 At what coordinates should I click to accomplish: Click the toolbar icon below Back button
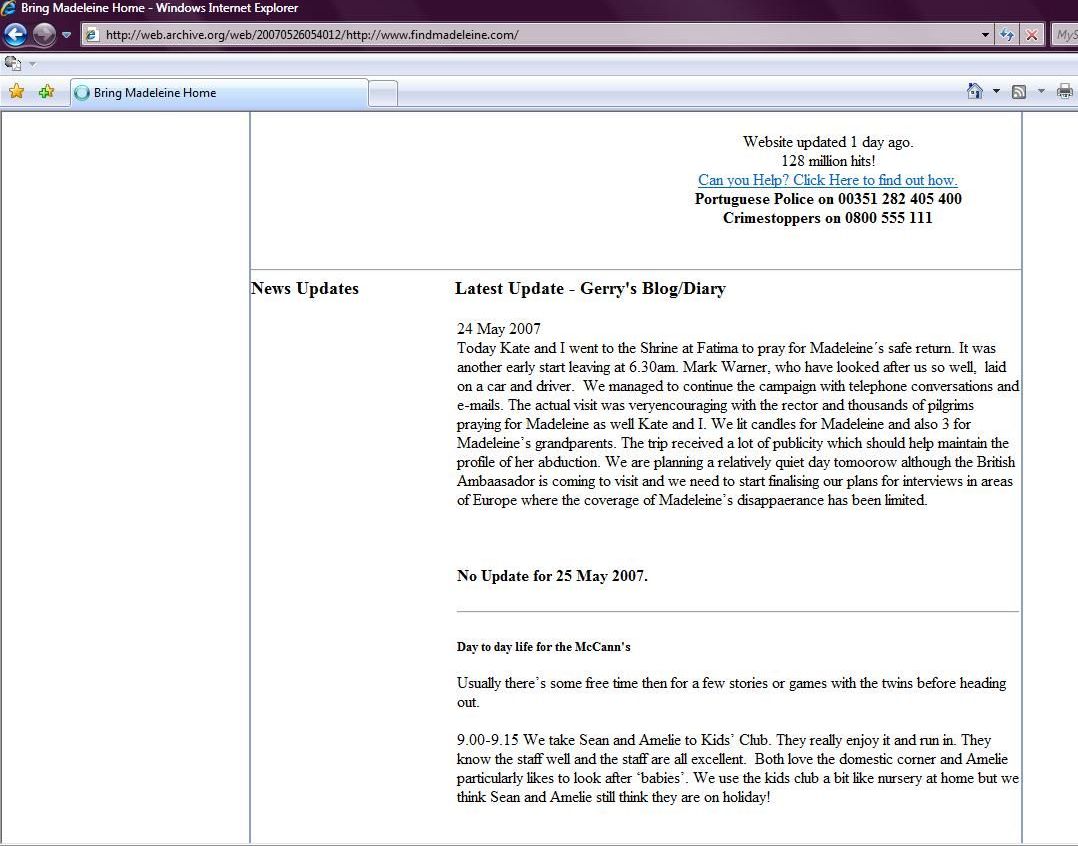click(13, 63)
